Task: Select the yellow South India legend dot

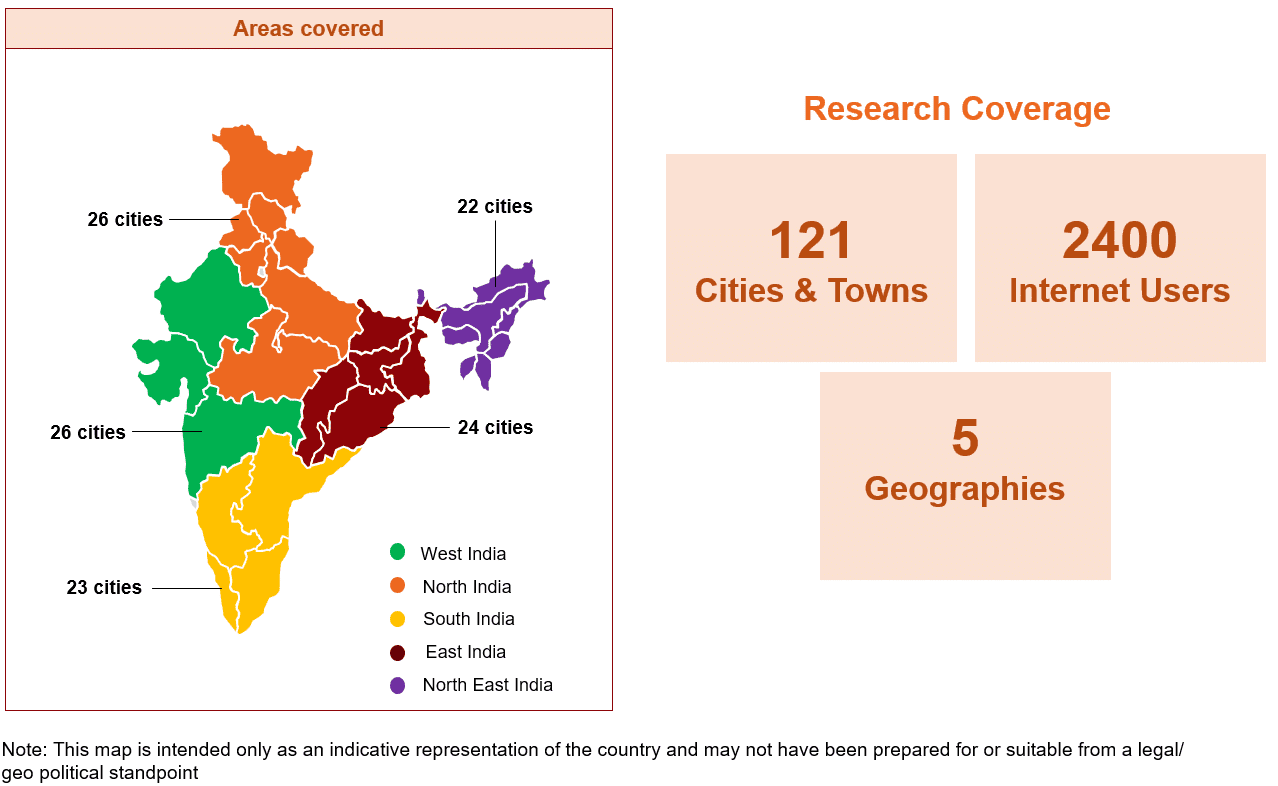Action: 398,618
